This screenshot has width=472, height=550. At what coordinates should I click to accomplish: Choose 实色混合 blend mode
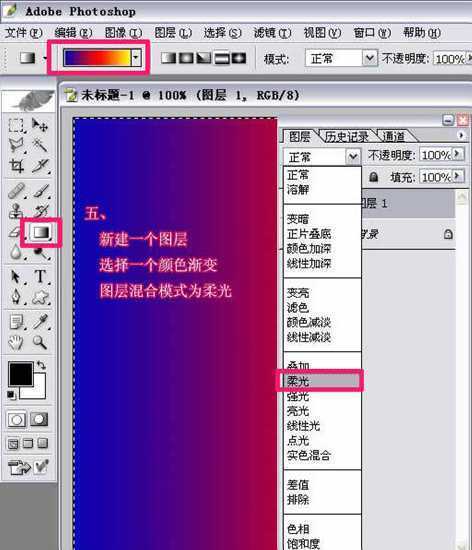[x=309, y=455]
